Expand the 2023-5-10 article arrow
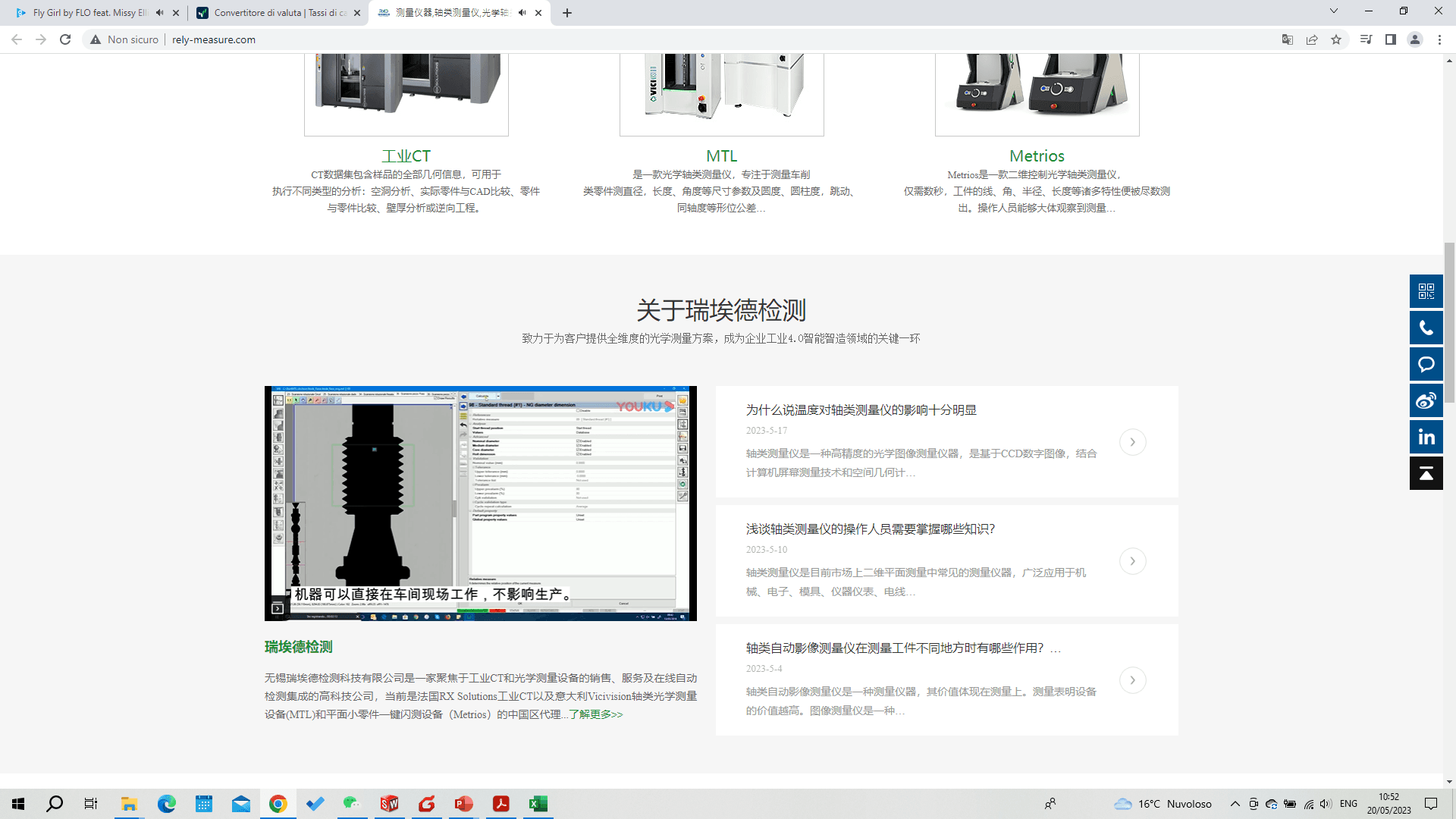 [x=1132, y=561]
